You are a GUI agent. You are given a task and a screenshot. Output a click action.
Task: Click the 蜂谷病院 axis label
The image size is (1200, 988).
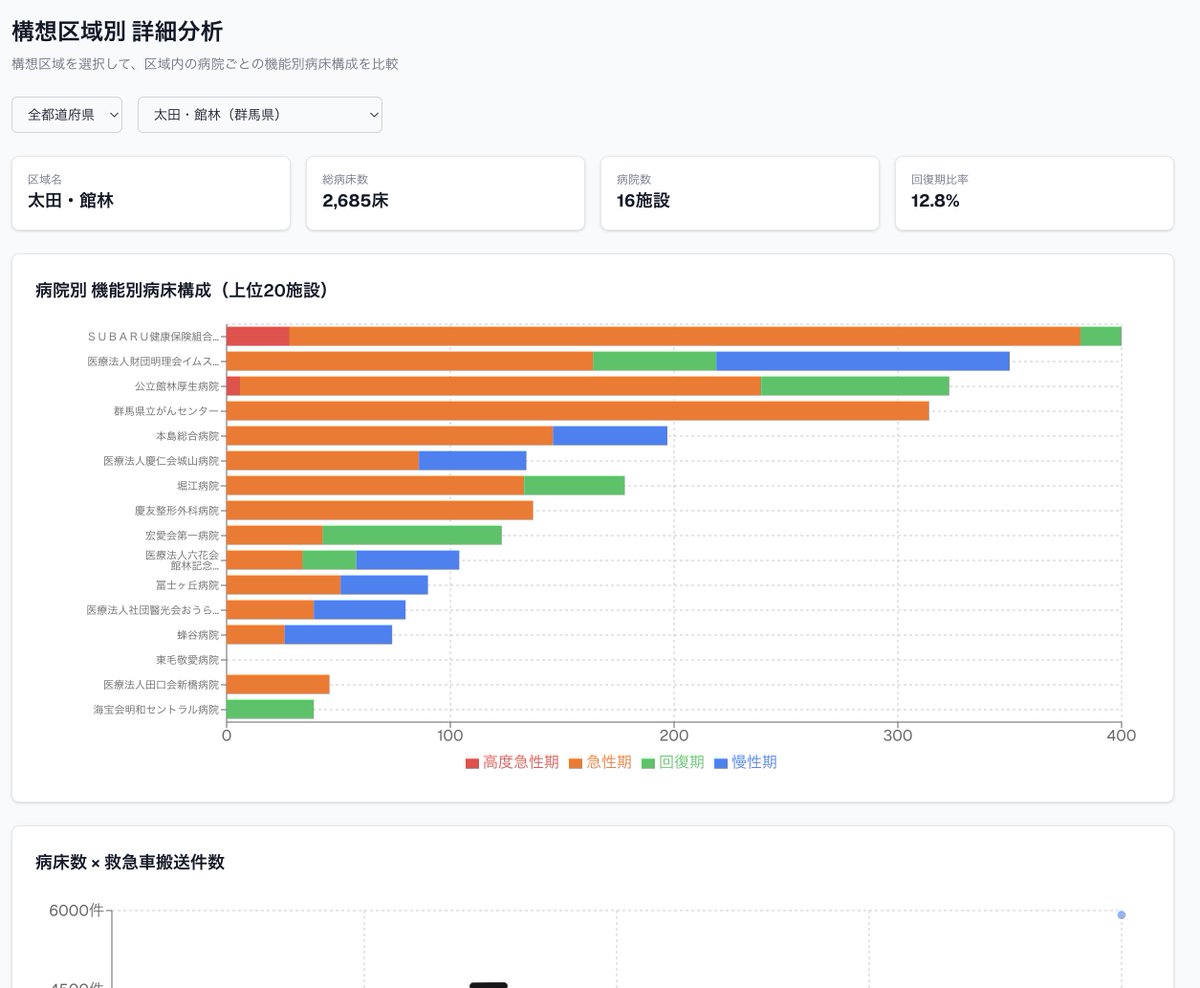[198, 635]
